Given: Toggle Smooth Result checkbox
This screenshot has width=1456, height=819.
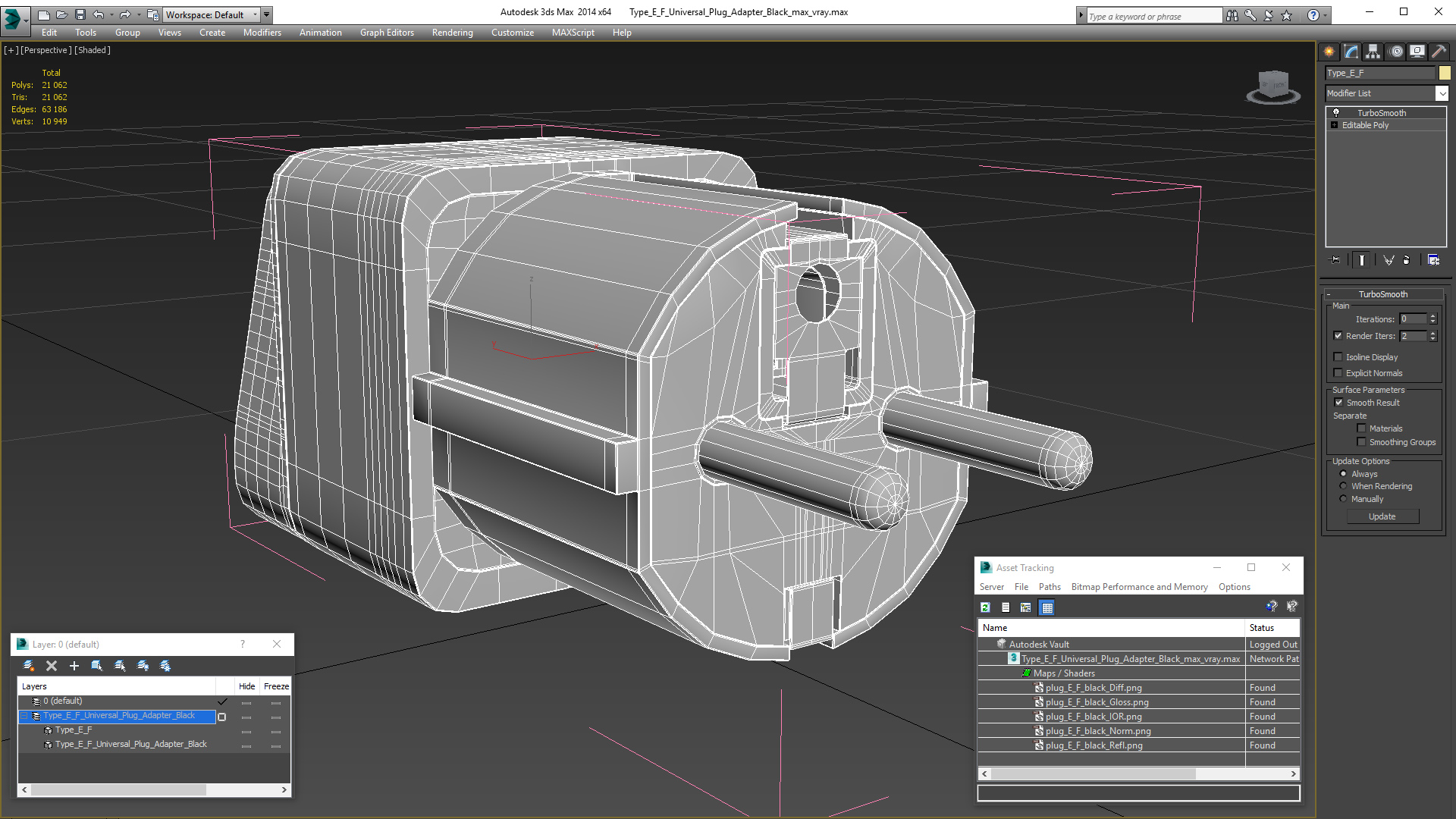Looking at the screenshot, I should [1338, 402].
